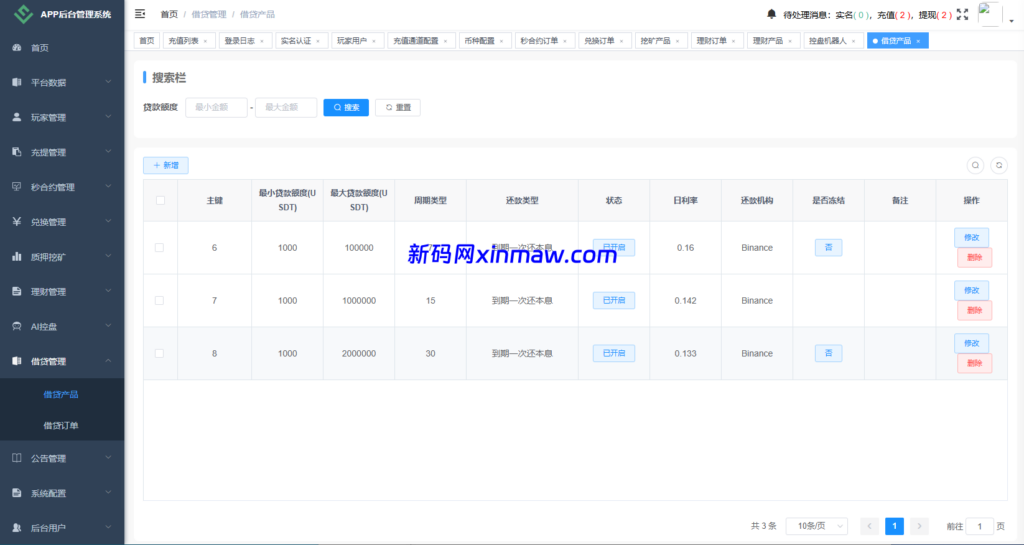Click the AI控盘 robot icon
Image resolution: width=1024 pixels, height=545 pixels.
[x=17, y=326]
